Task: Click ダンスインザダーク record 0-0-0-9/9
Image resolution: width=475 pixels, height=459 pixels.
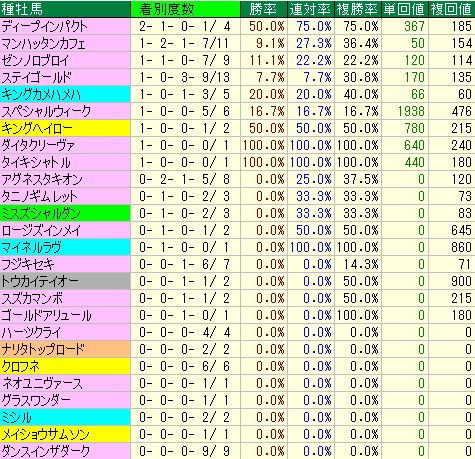Action: [185, 451]
